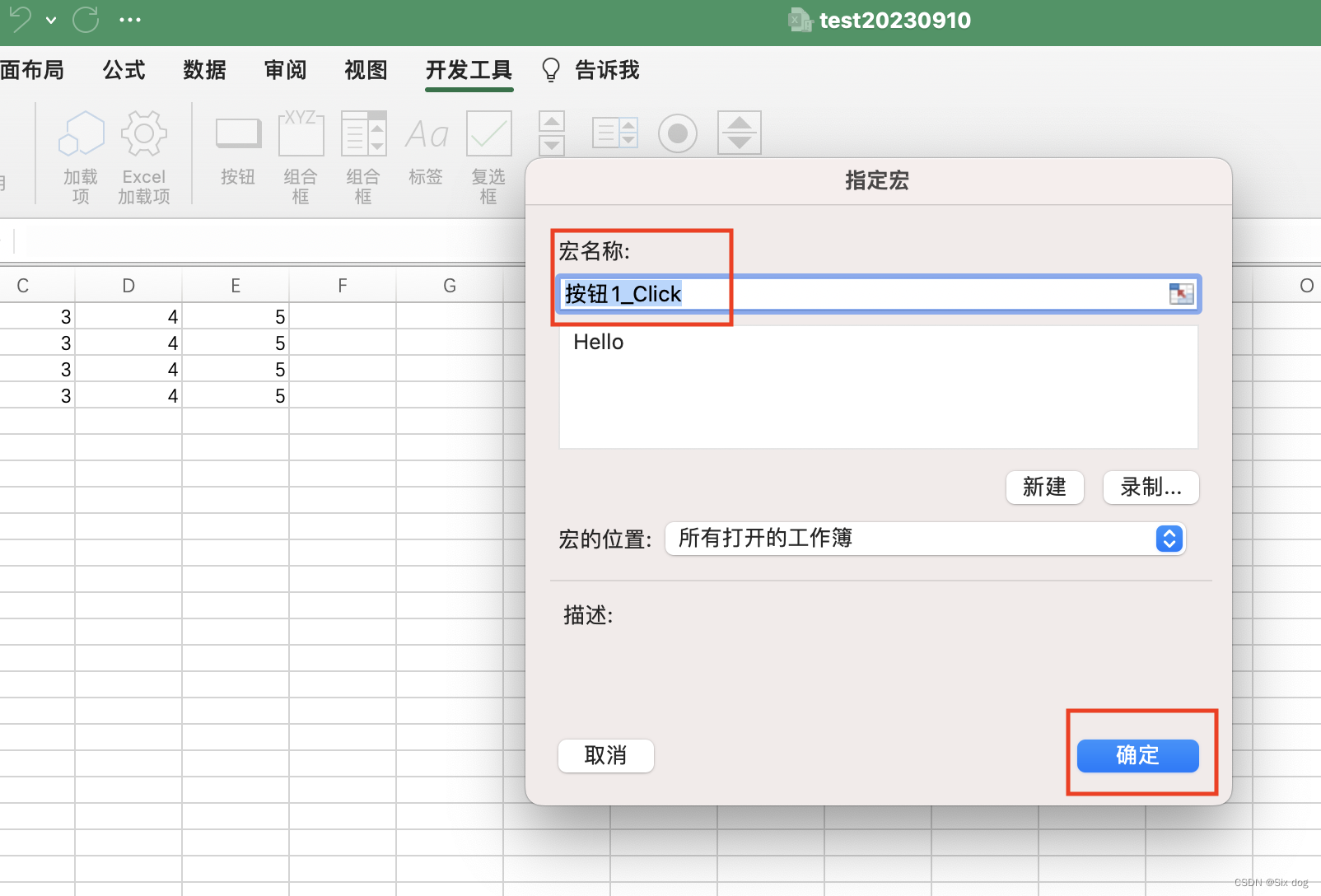The width and height of the screenshot is (1321, 896).
Task: Click the 新建 button
Action: tap(1045, 488)
